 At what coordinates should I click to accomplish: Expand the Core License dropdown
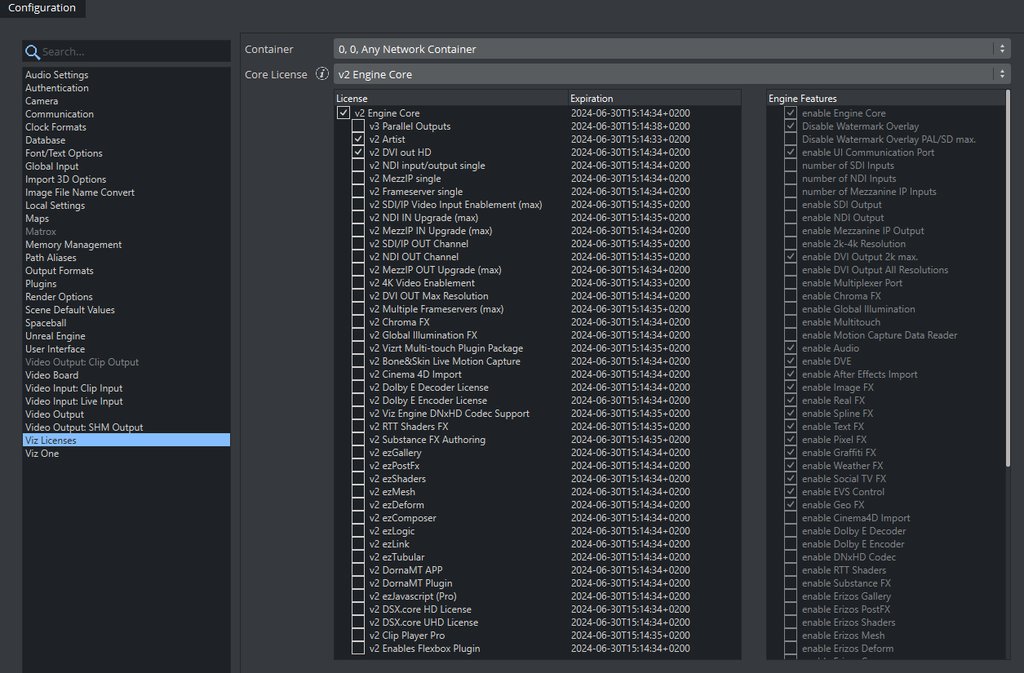pyautogui.click(x=671, y=74)
